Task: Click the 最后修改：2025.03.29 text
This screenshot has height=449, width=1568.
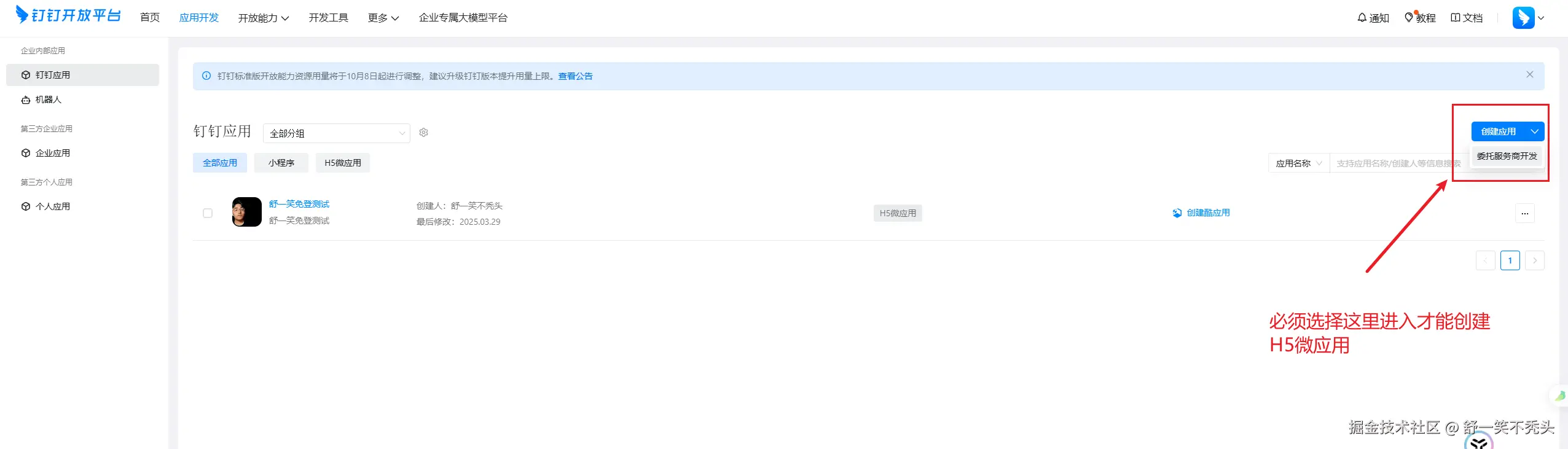Action: [x=458, y=222]
